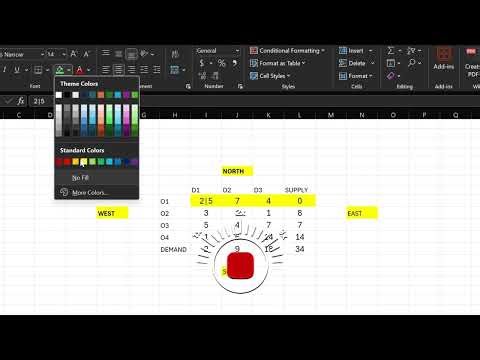Open the font name dropdown
This screenshot has width=480, height=360.
42,54
